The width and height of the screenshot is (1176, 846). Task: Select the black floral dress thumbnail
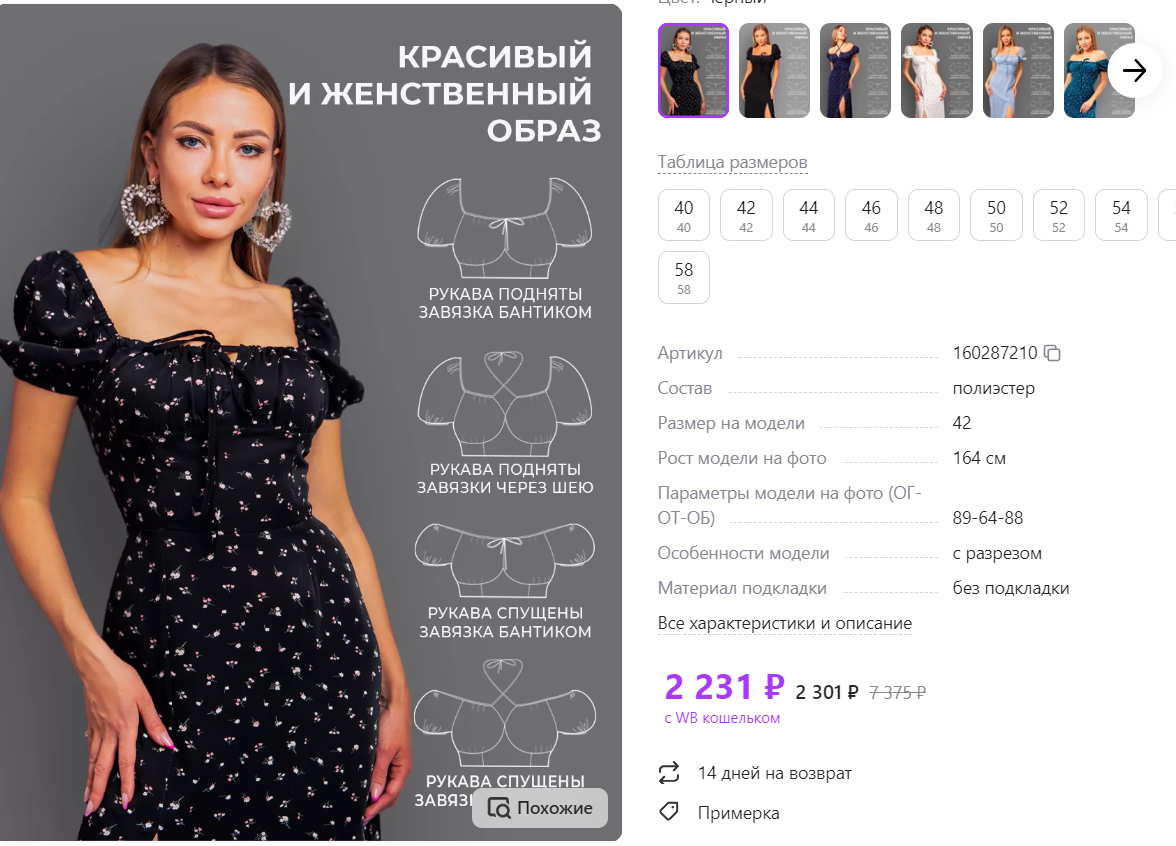pos(693,70)
